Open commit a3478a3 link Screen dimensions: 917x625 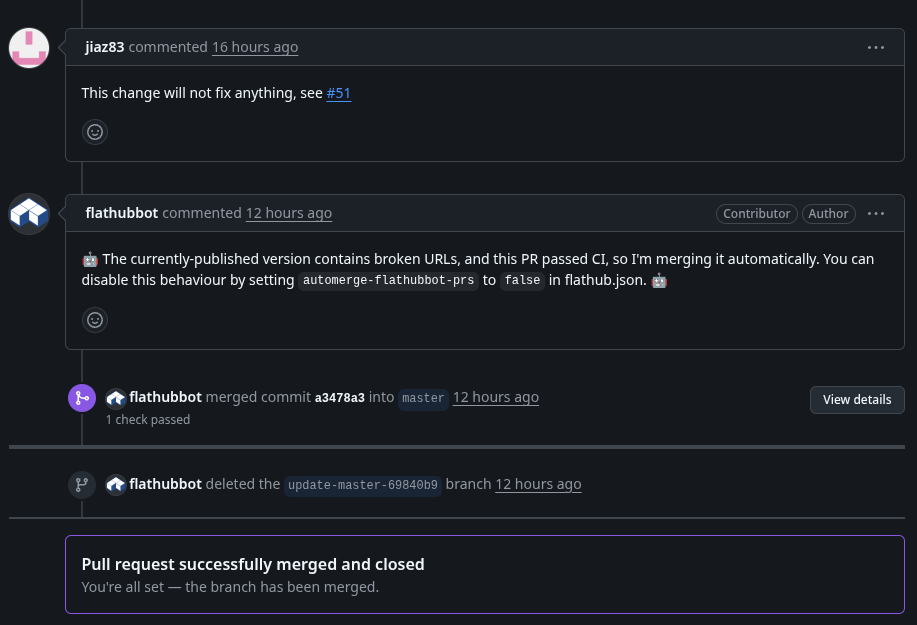(340, 398)
